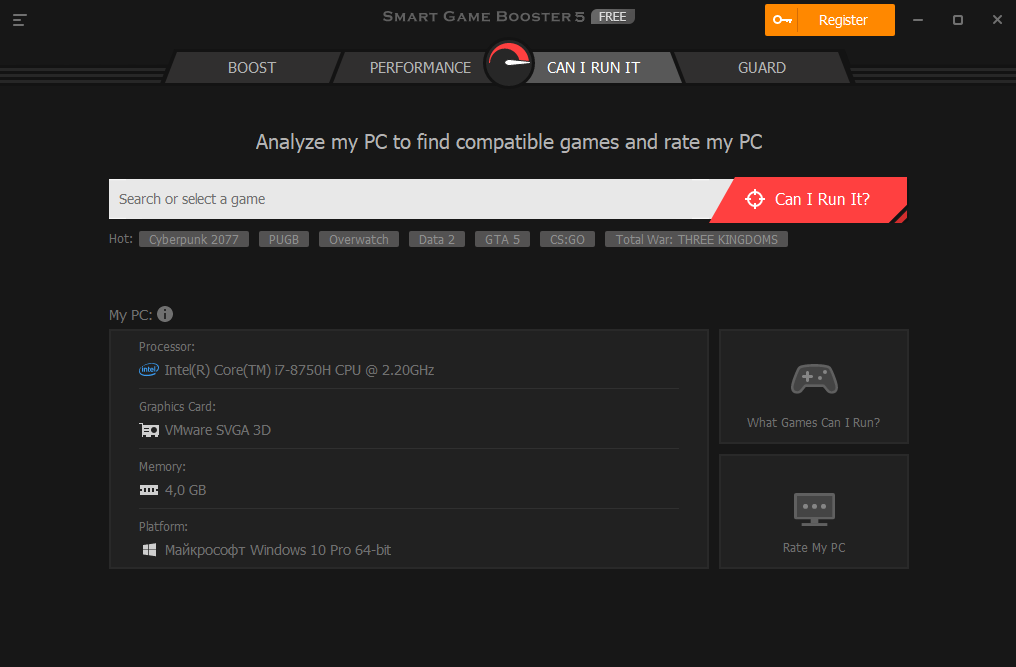Open What Games Can I Run

[x=814, y=386]
